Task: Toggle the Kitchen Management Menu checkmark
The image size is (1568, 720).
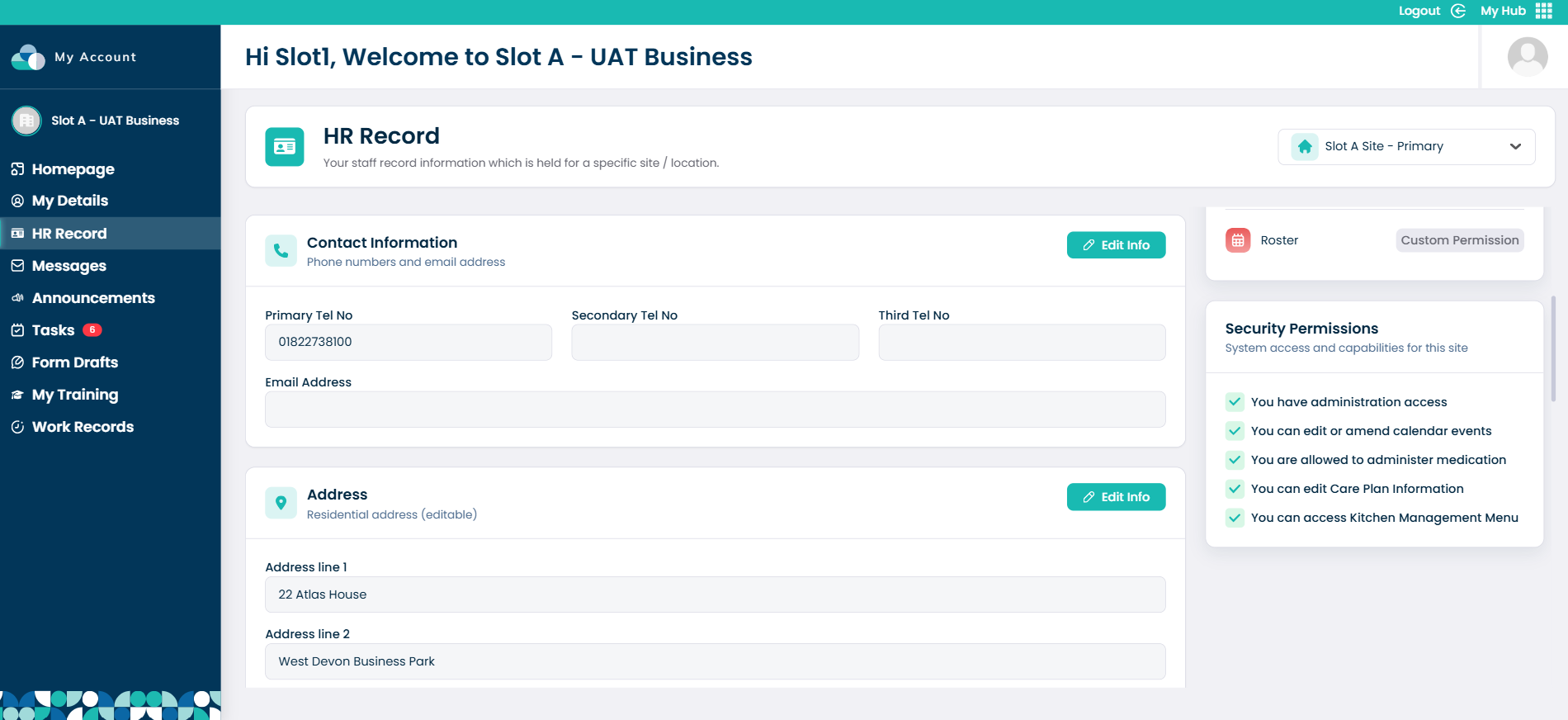Action: (x=1235, y=518)
